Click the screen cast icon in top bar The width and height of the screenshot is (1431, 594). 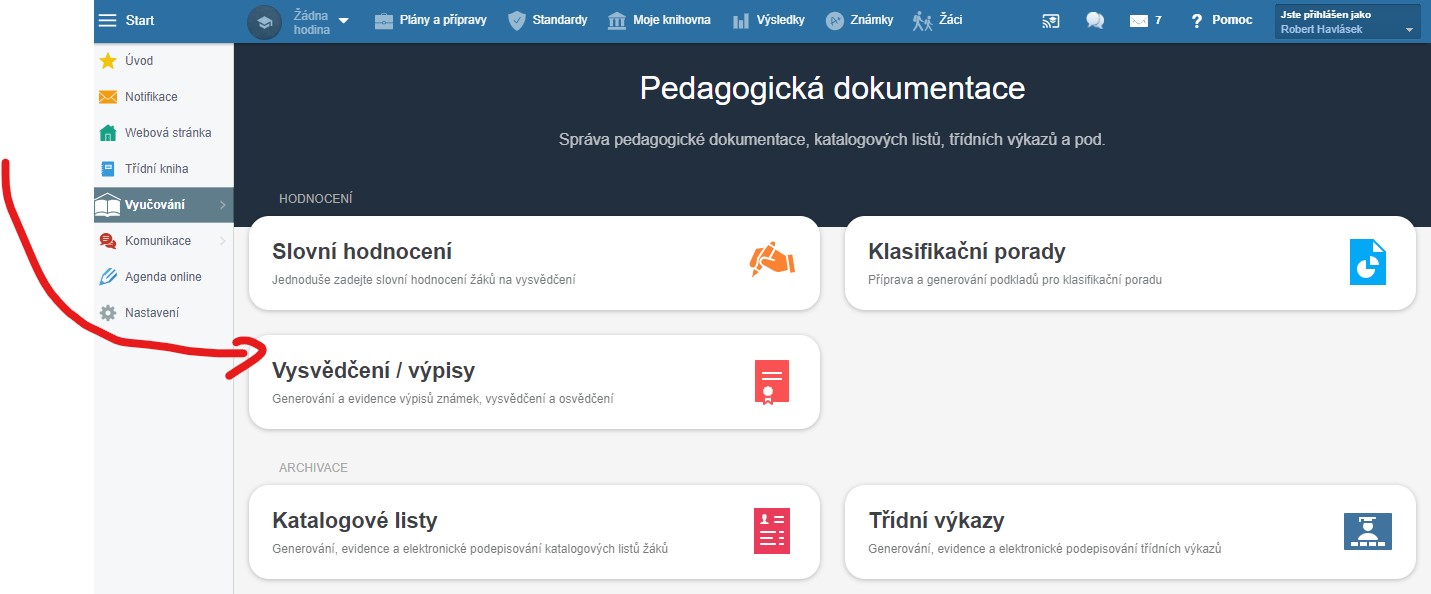(x=1050, y=20)
